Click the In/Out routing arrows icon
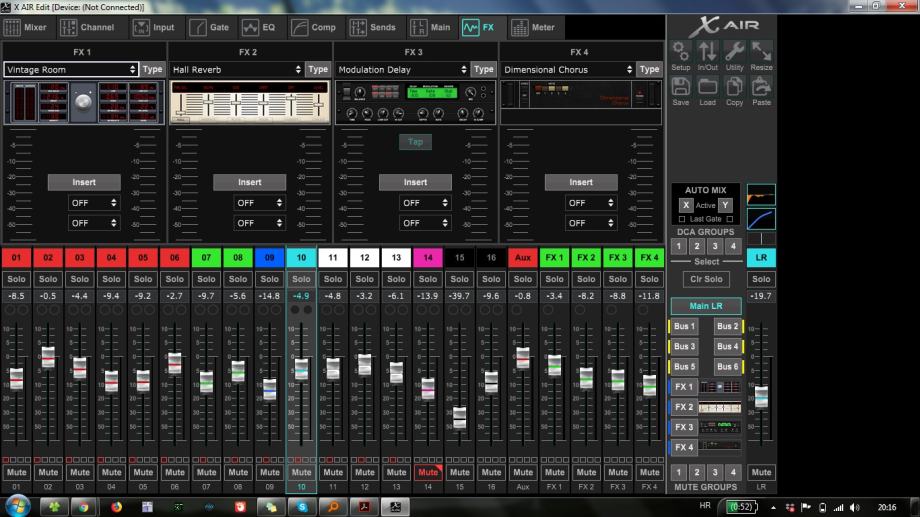The width and height of the screenshot is (920, 517). pos(707,54)
